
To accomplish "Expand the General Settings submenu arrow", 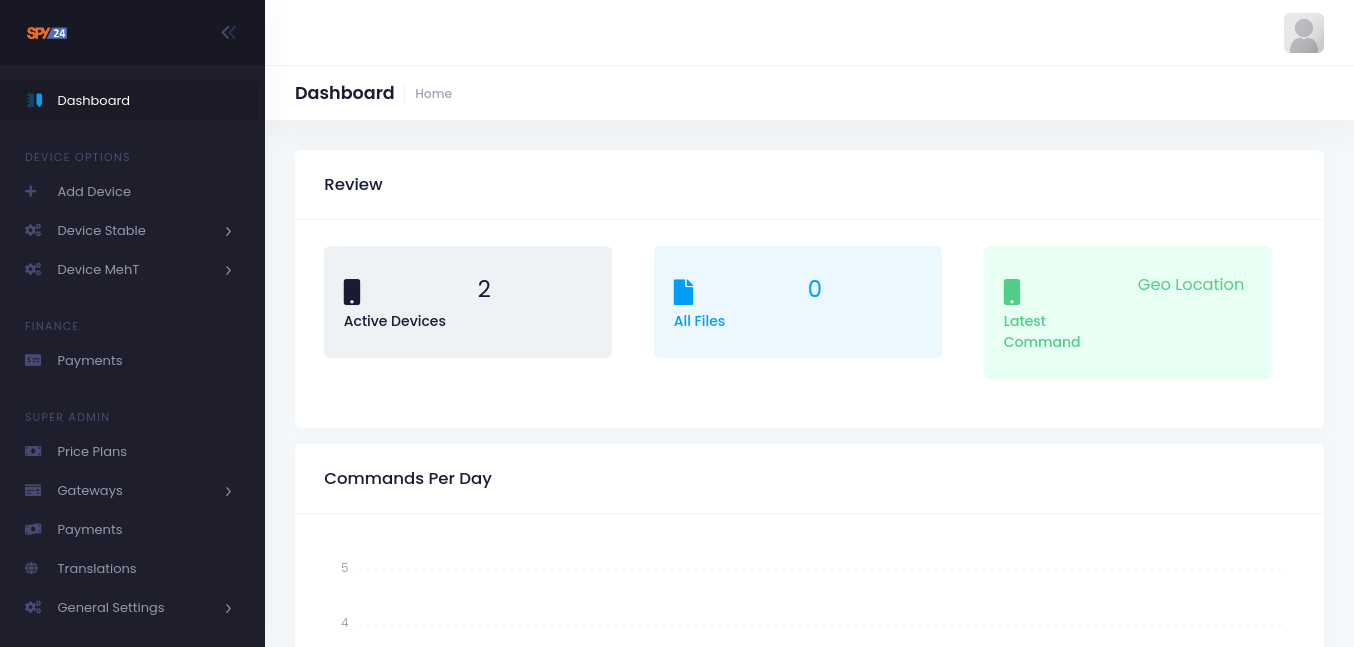I will 228,608.
